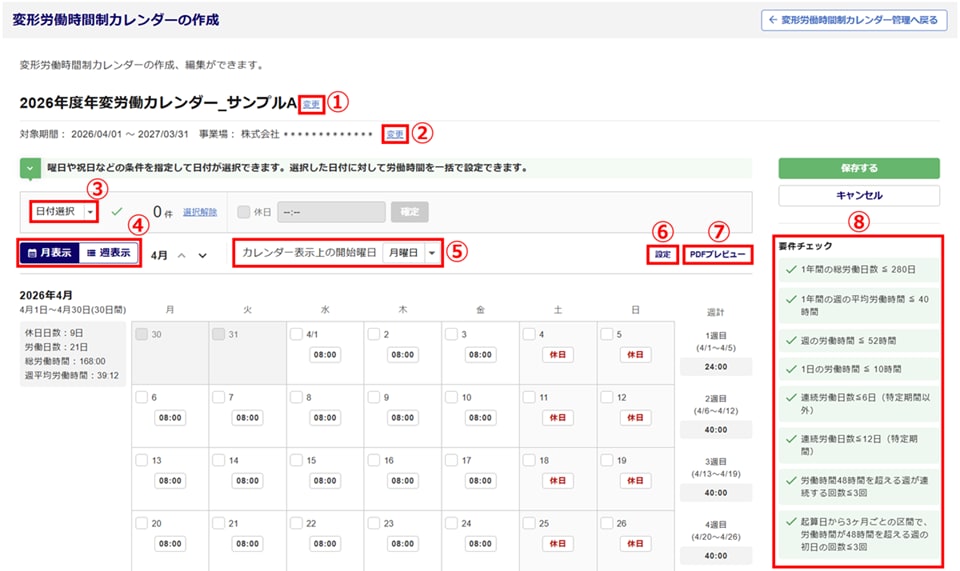
Task: Click the 選択解除 link
Action: pos(200,212)
